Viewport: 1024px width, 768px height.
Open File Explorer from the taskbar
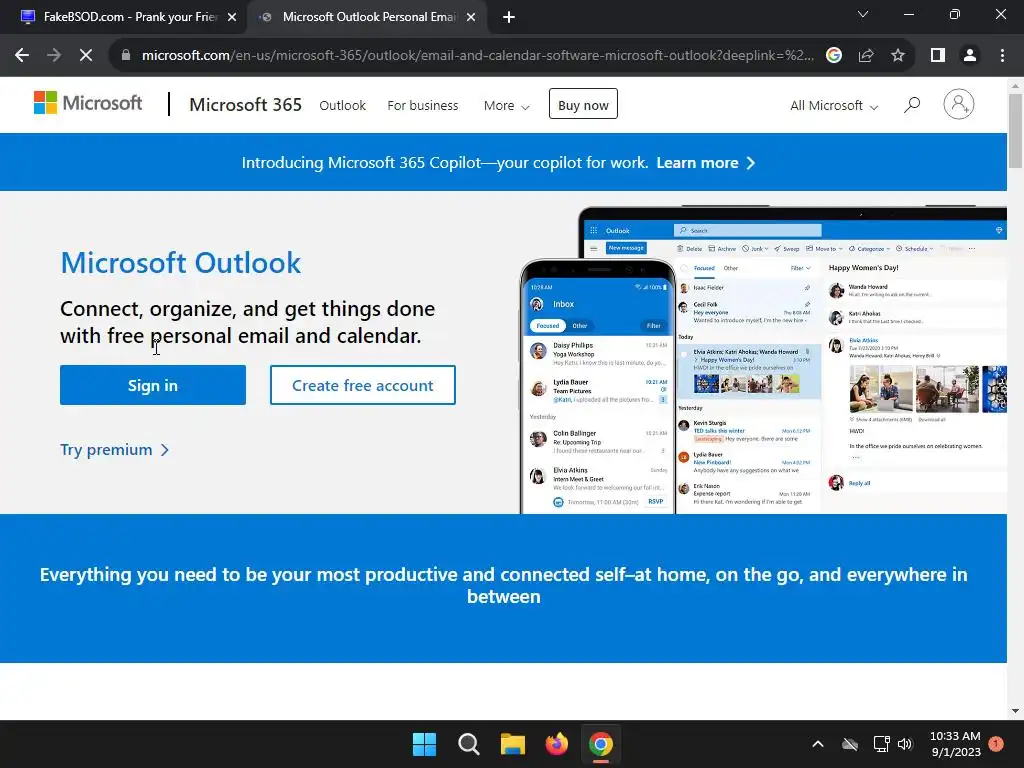(513, 744)
